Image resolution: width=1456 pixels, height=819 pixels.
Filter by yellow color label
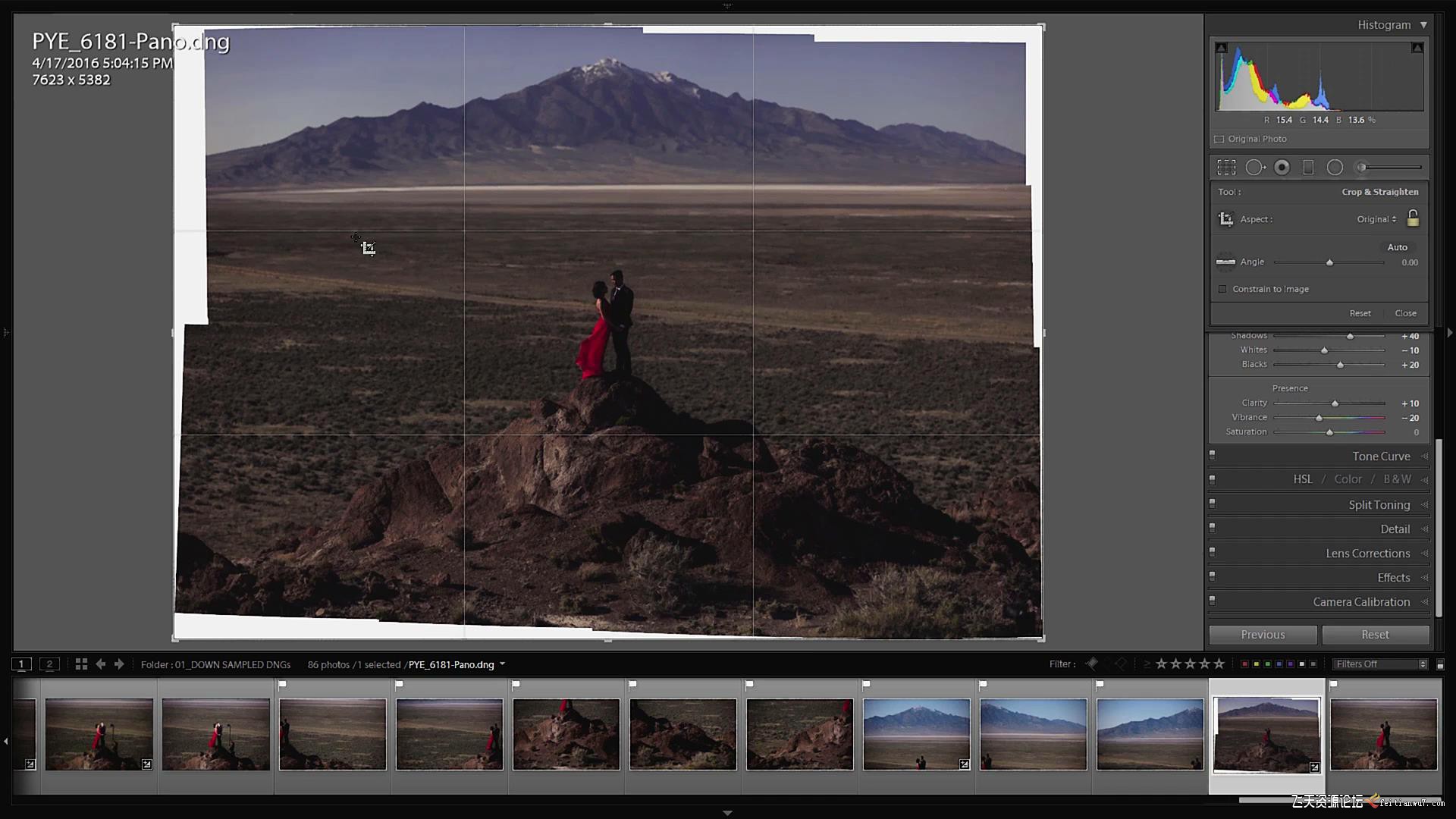click(x=1256, y=664)
